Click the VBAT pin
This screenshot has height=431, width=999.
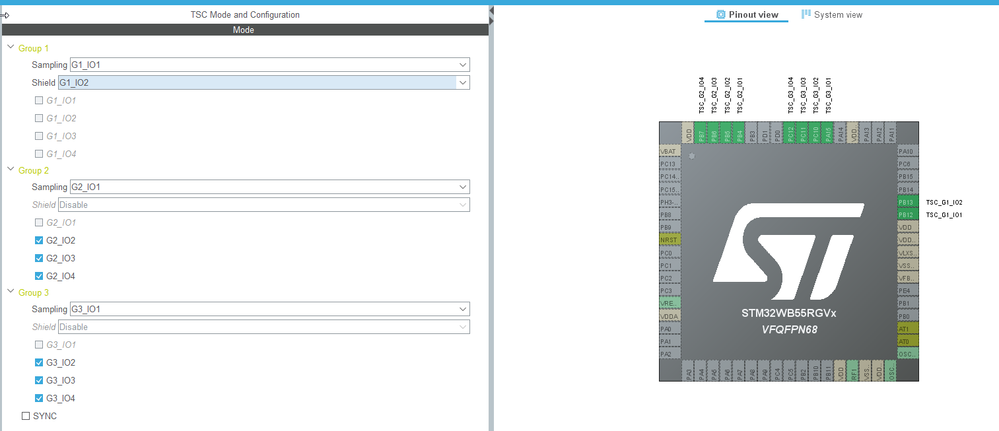coord(670,152)
